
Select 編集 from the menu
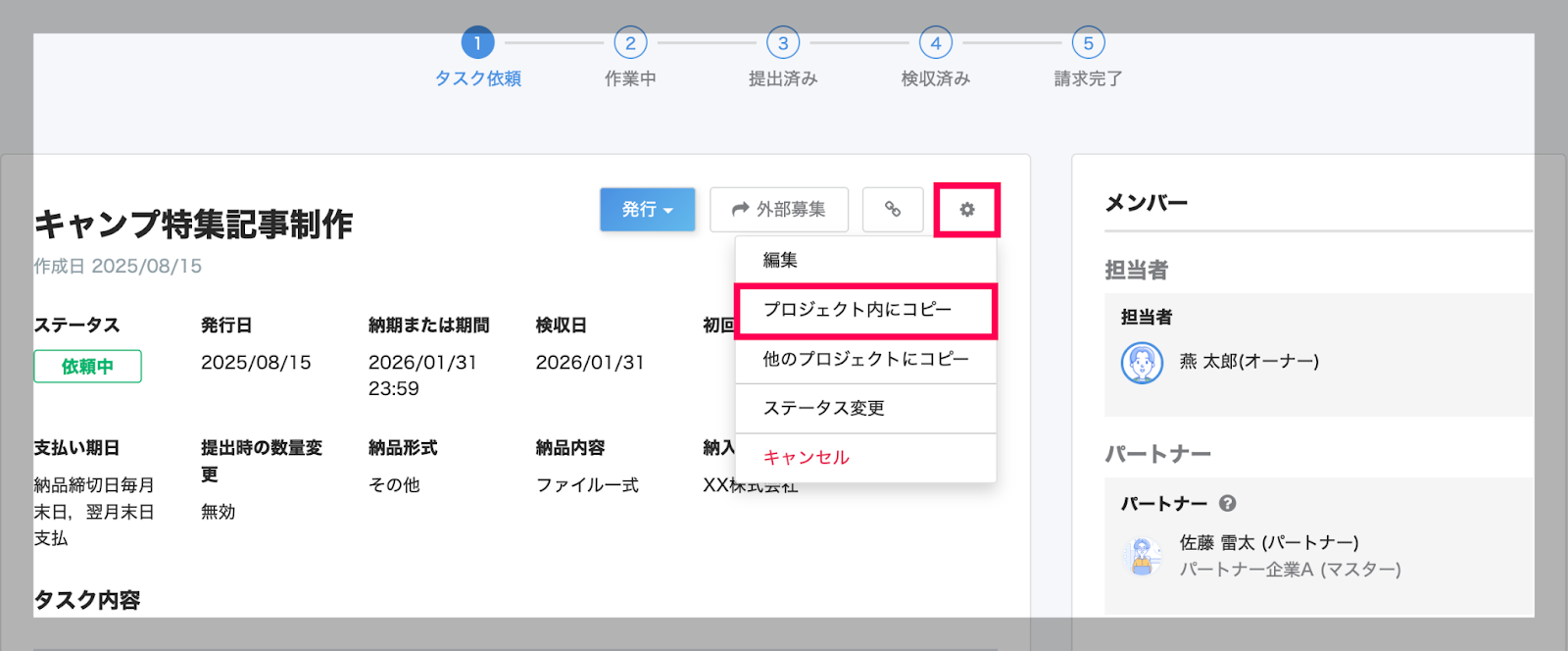(865, 260)
